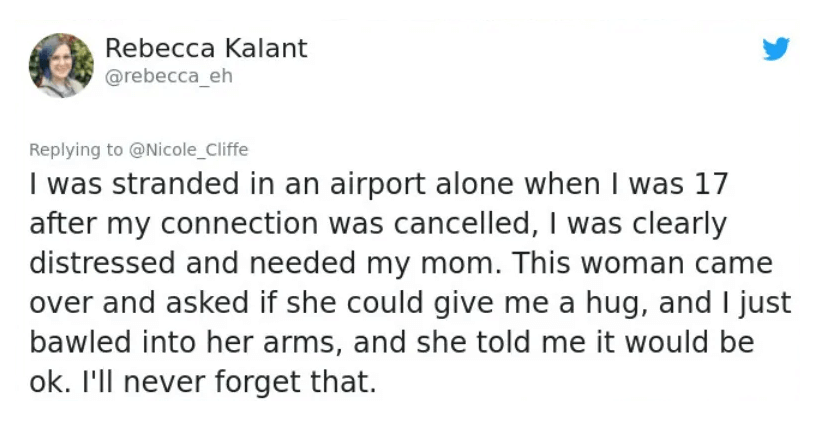Click the word "connection" in the tweet
Screen dimensions: 824x430
click(x=240, y=224)
